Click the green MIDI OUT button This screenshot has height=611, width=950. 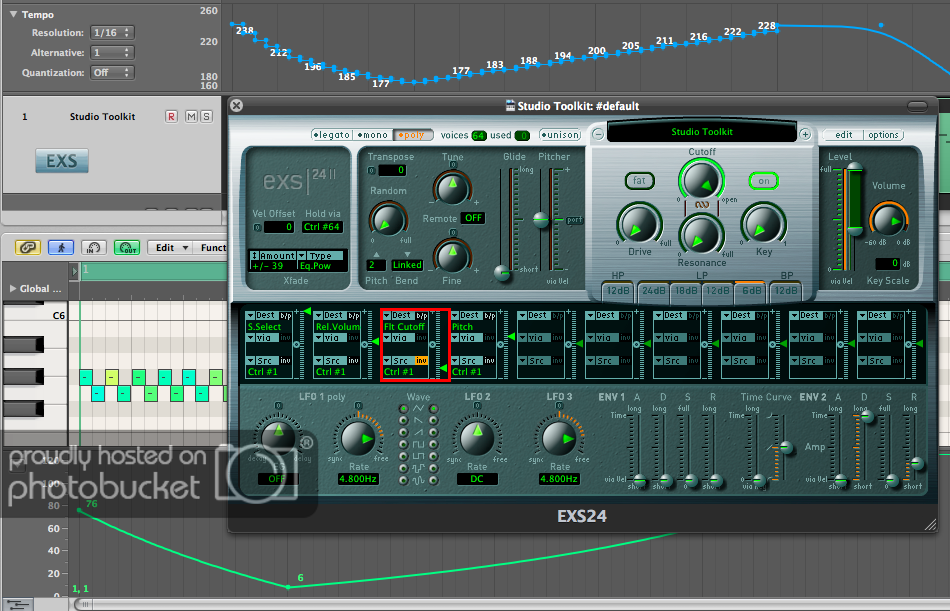point(127,247)
